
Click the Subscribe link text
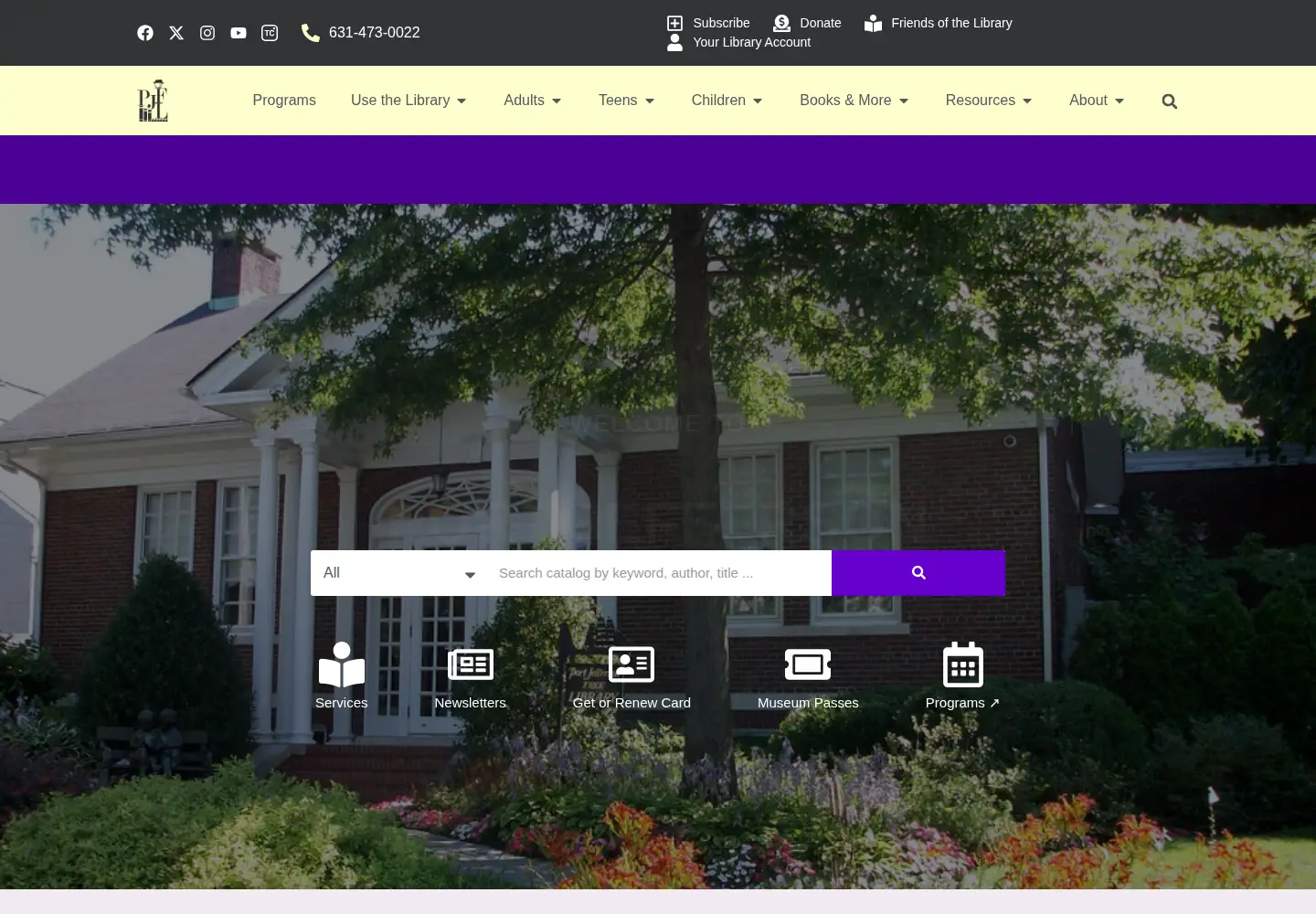coord(721,23)
